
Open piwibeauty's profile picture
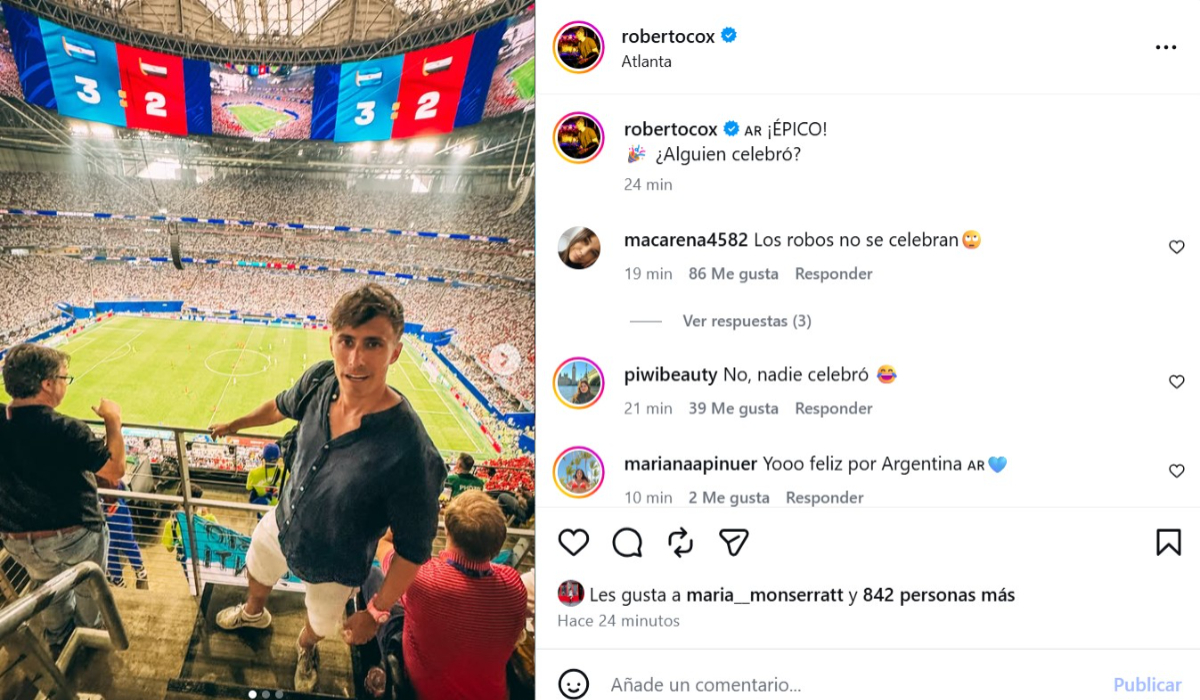pos(579,383)
